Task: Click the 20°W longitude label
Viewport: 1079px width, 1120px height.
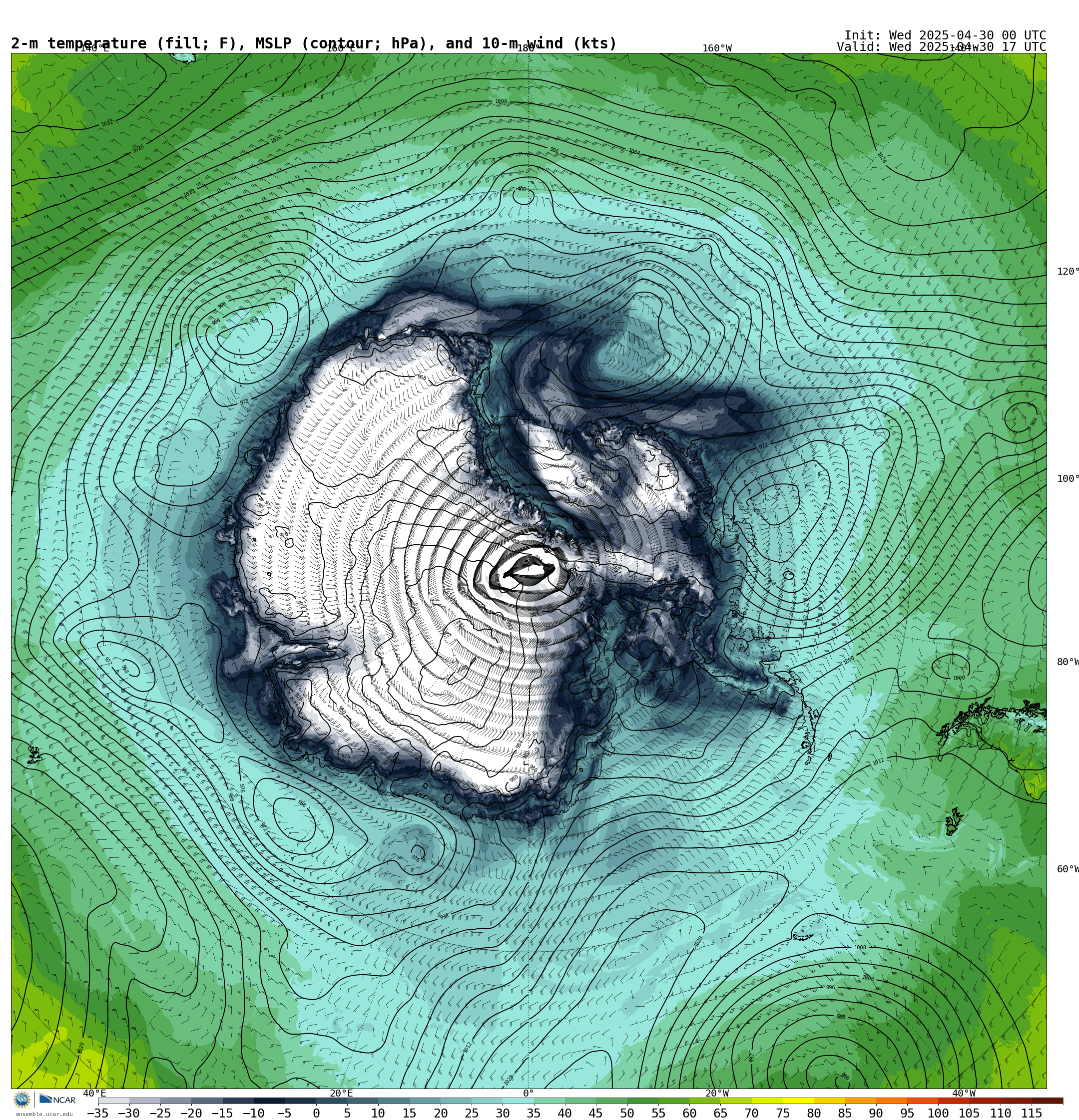Action: pos(717,1093)
